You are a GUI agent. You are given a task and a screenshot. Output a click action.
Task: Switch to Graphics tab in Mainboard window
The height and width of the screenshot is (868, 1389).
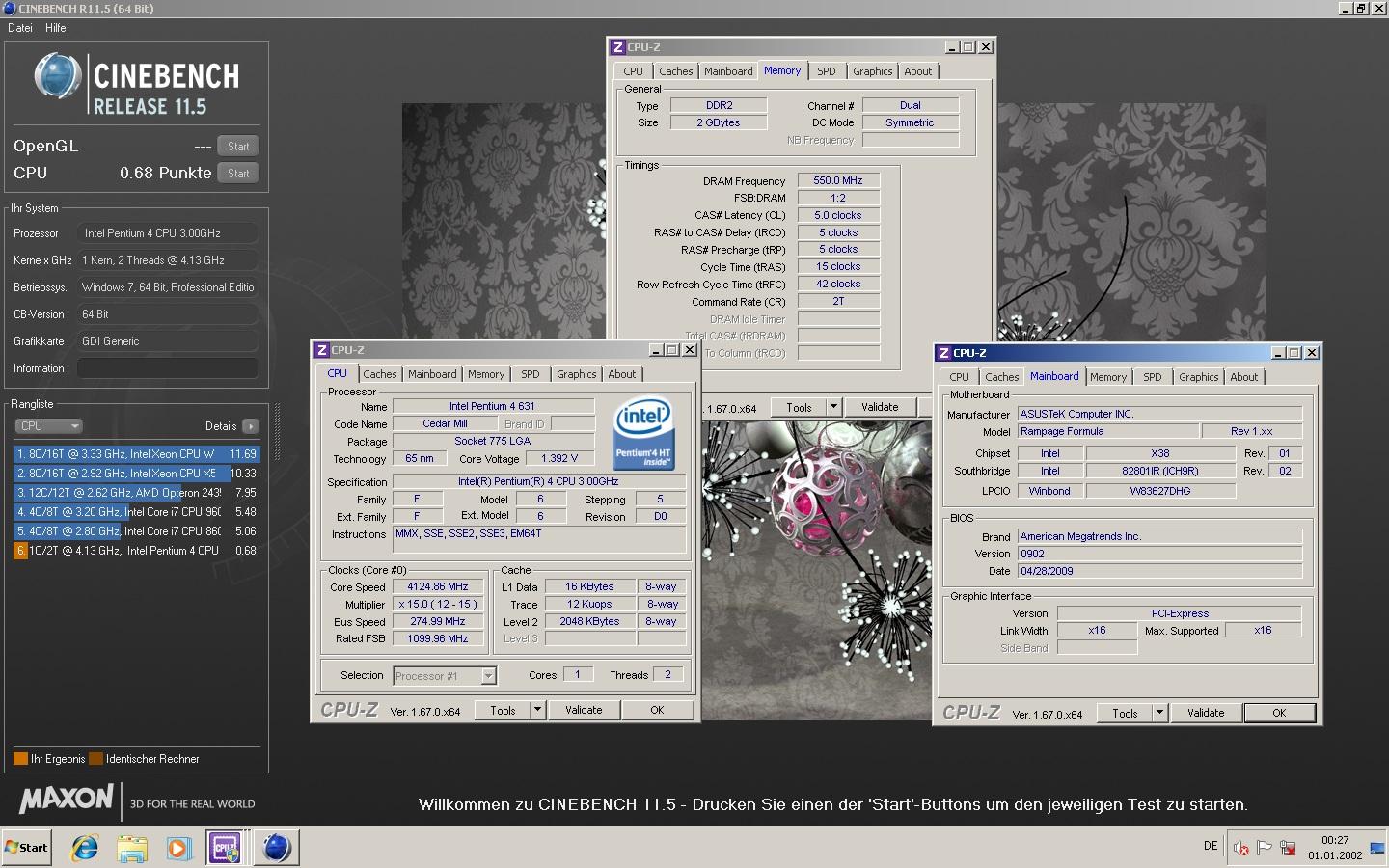1199,377
